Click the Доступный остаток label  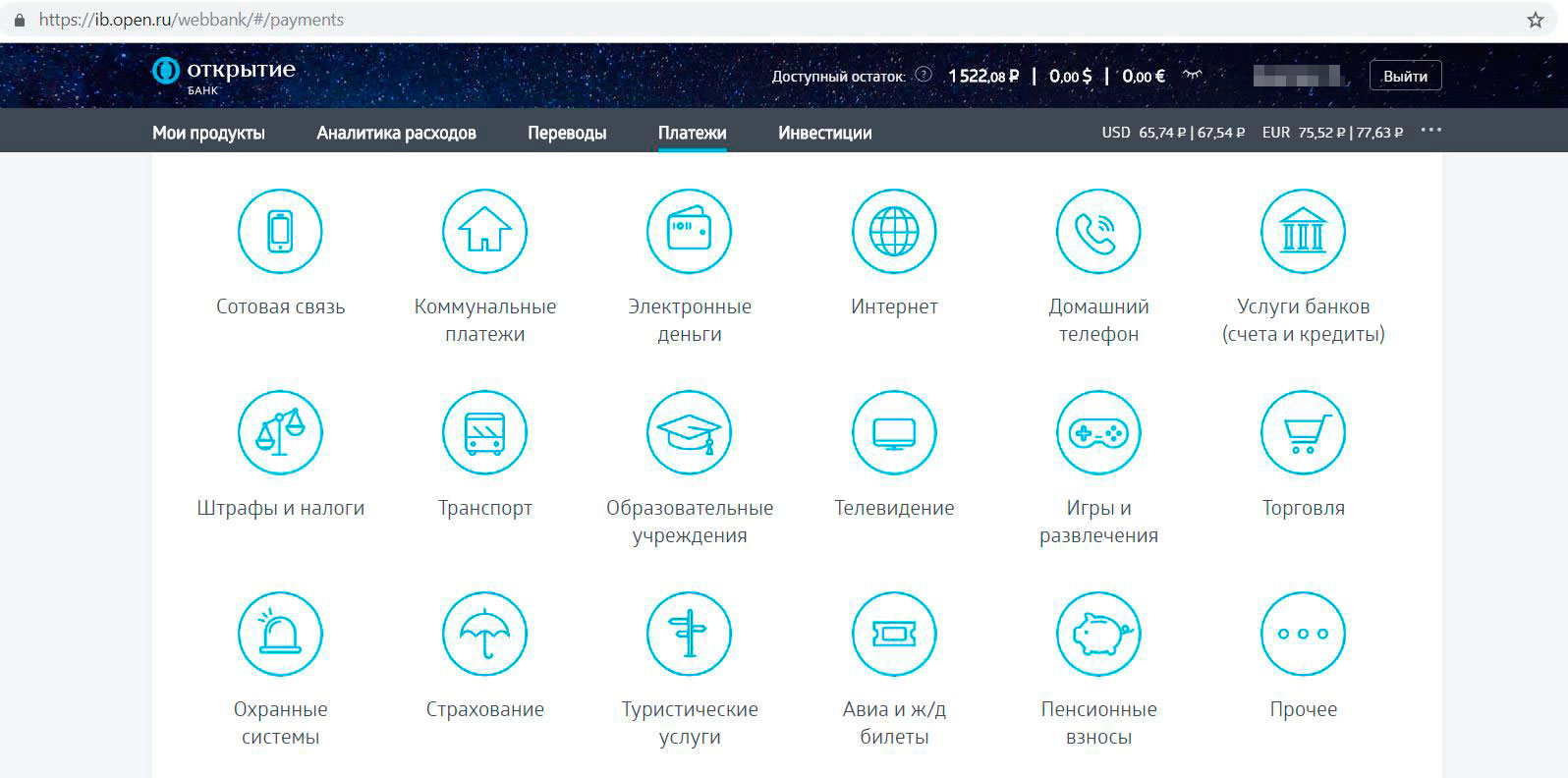pyautogui.click(x=838, y=76)
